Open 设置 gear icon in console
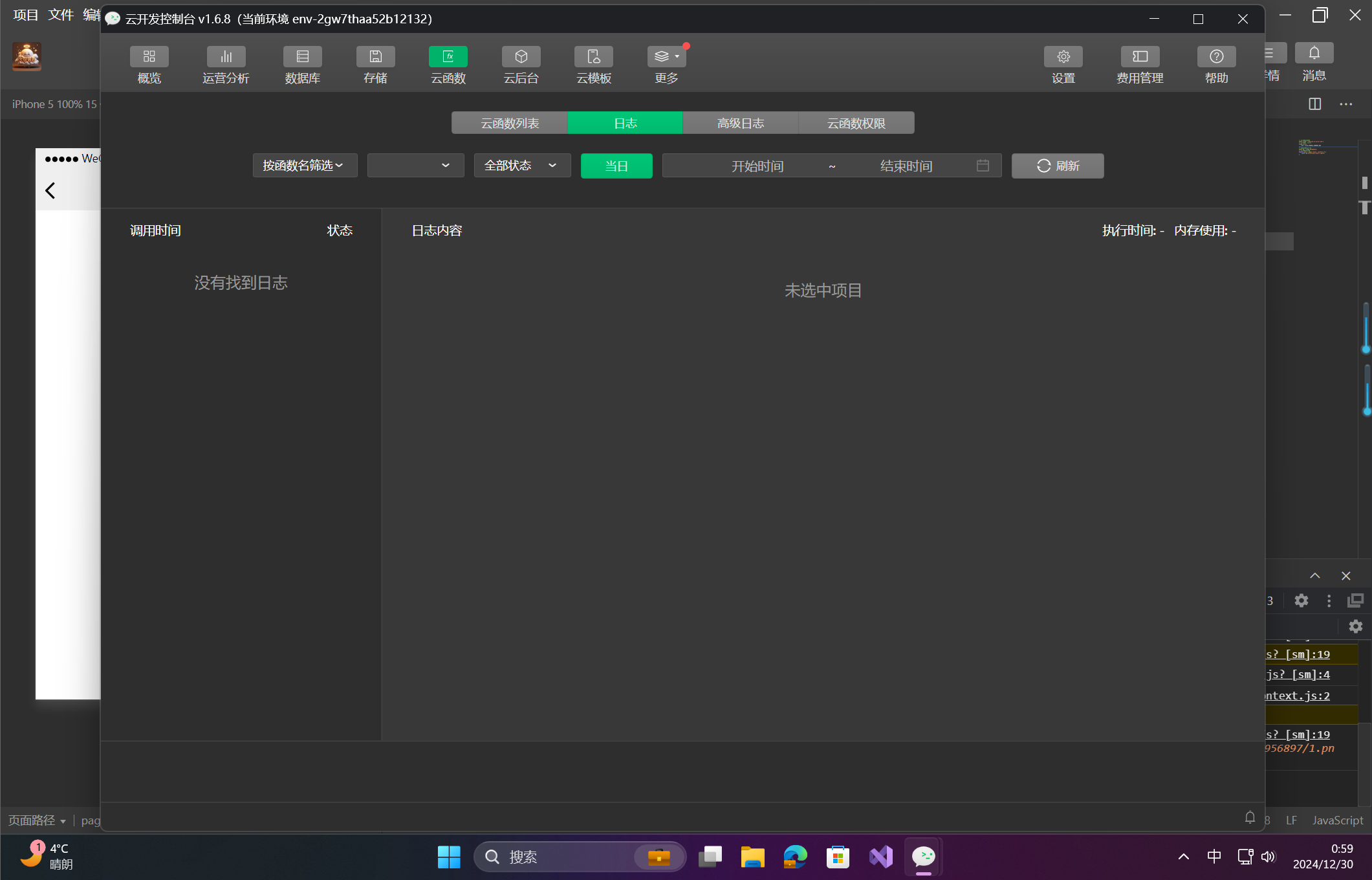 (1063, 57)
